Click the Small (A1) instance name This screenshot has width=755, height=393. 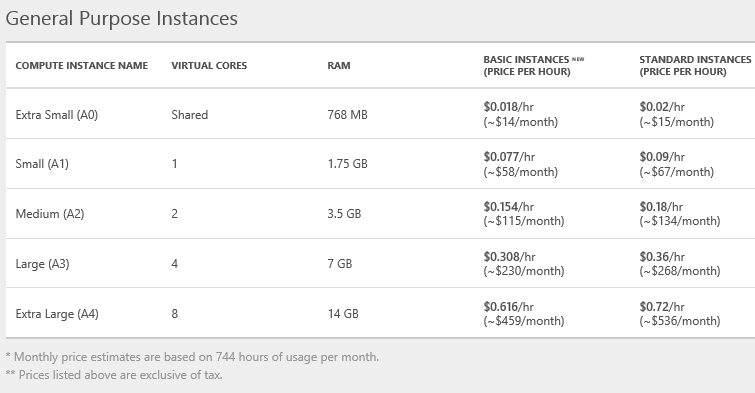click(42, 164)
